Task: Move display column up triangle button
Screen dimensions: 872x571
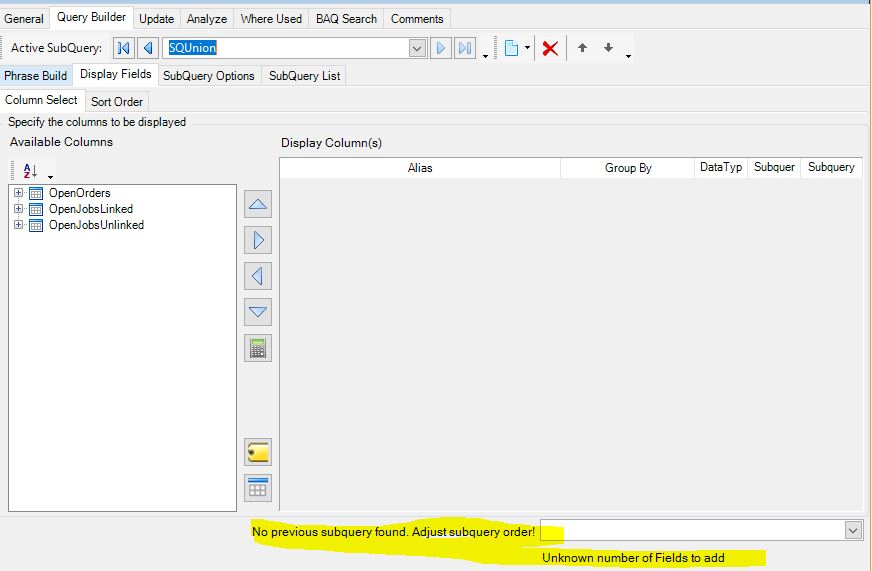Action: click(x=257, y=204)
